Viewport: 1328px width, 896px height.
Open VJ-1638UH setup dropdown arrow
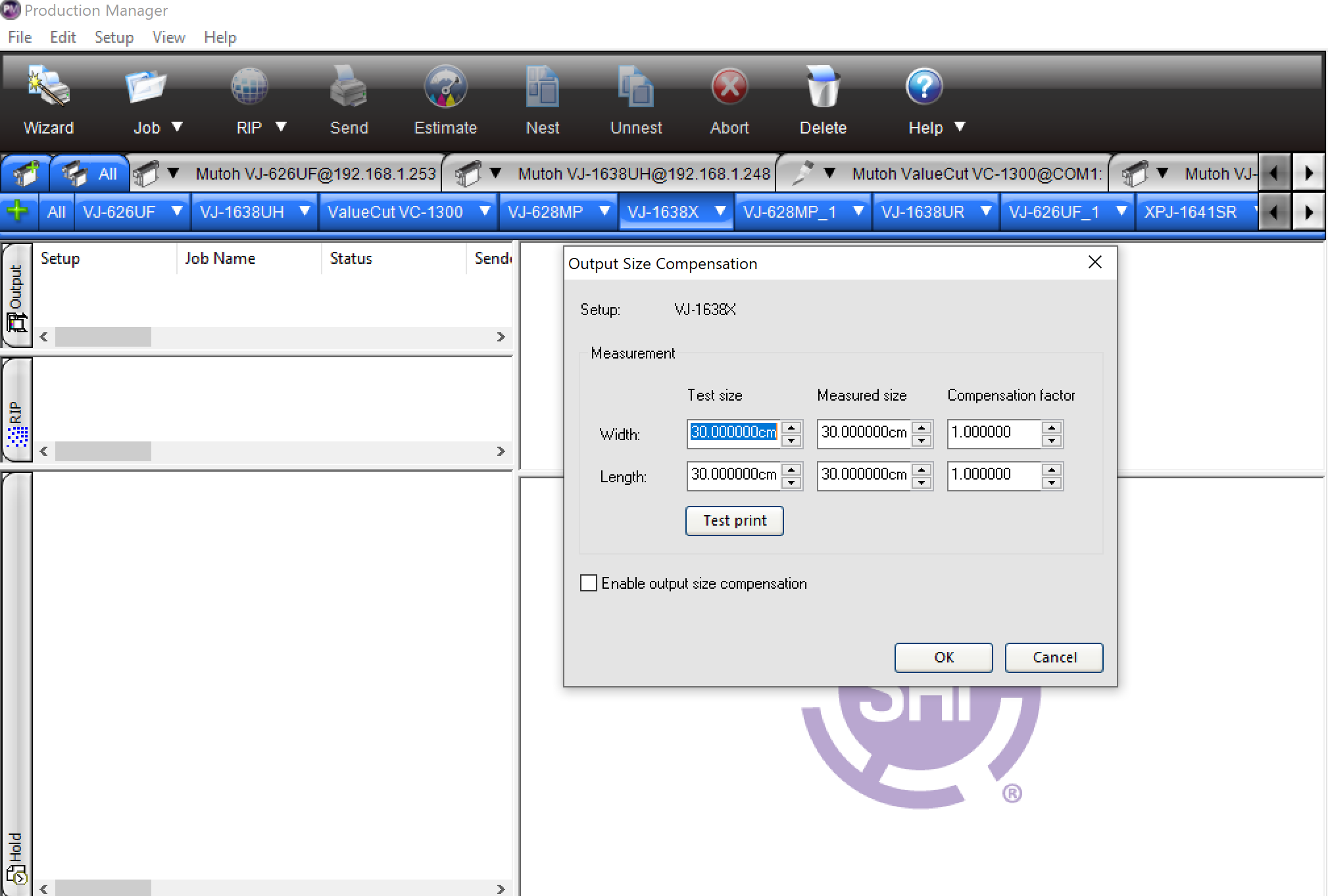tap(305, 211)
